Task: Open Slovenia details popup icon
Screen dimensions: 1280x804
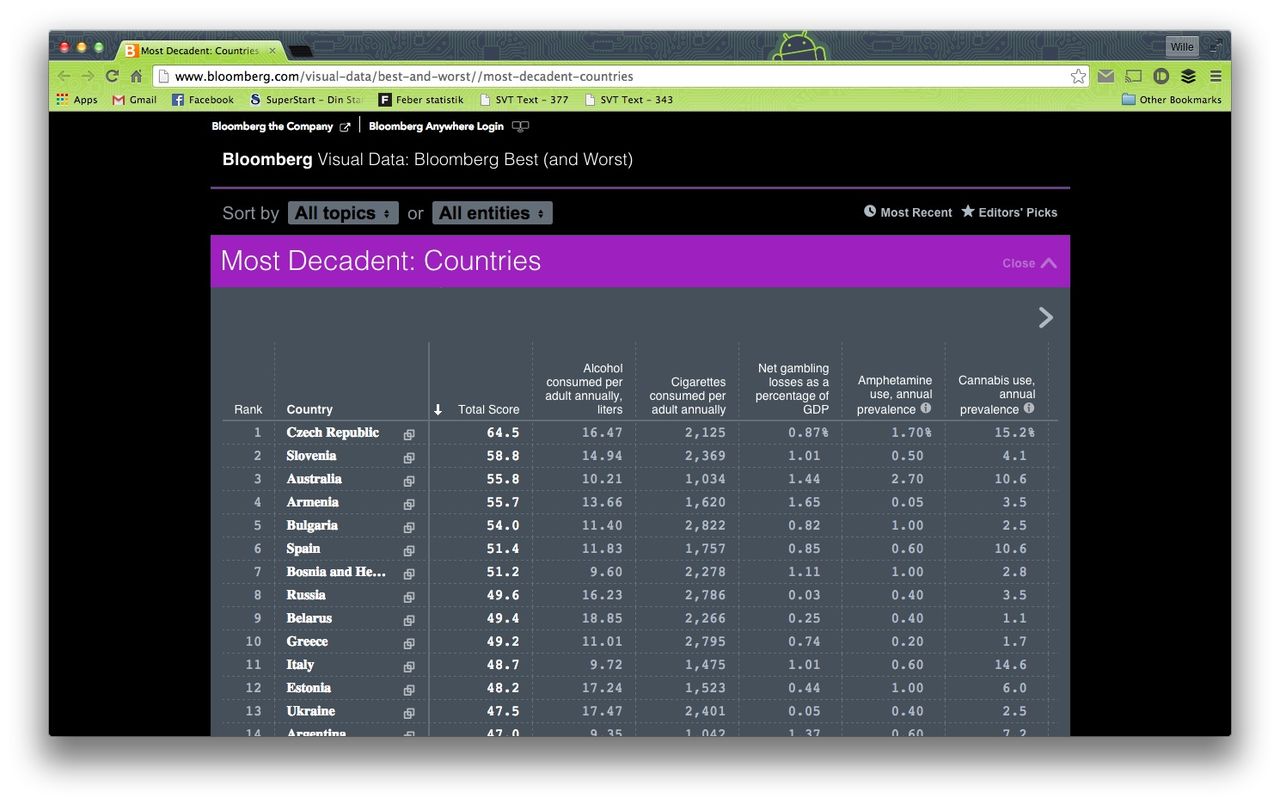Action: click(x=409, y=458)
